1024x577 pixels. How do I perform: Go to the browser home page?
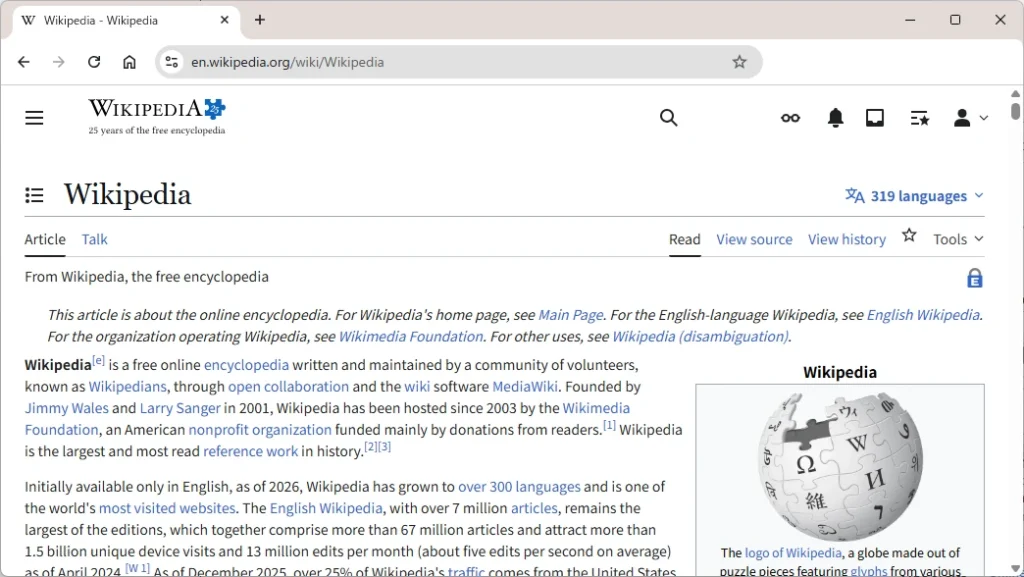tap(129, 62)
